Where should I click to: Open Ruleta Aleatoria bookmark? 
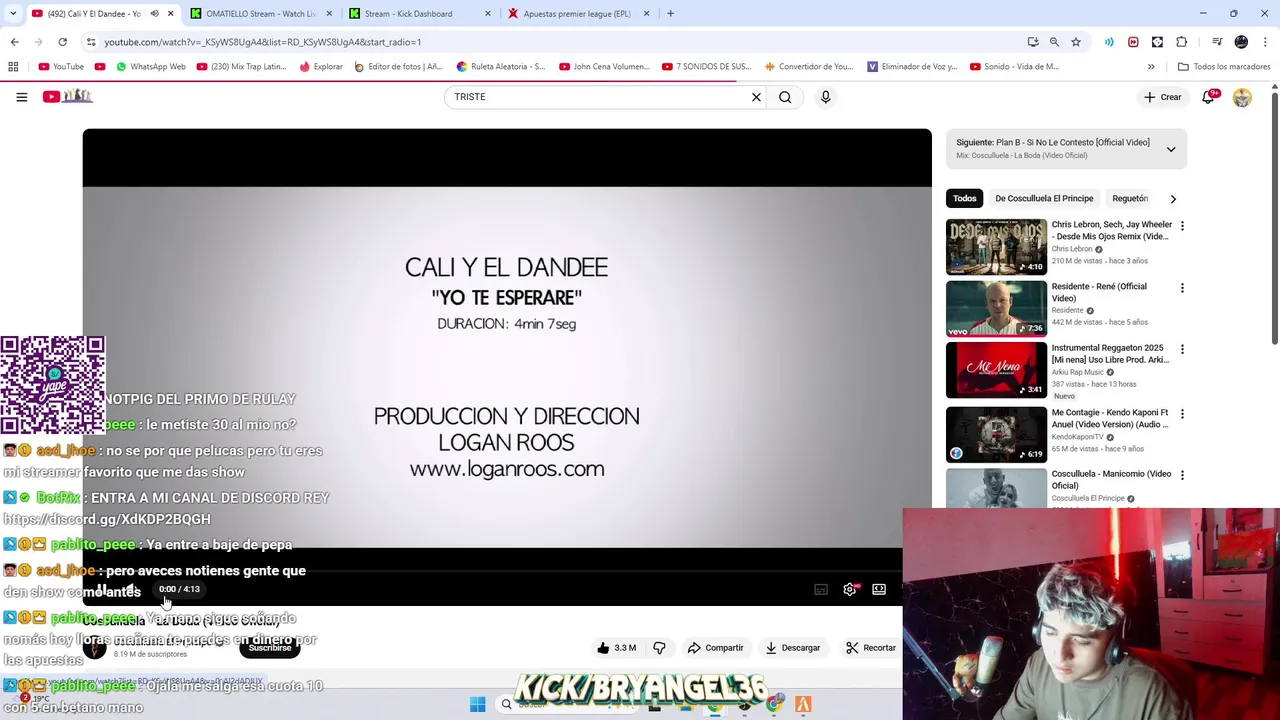pos(501,67)
